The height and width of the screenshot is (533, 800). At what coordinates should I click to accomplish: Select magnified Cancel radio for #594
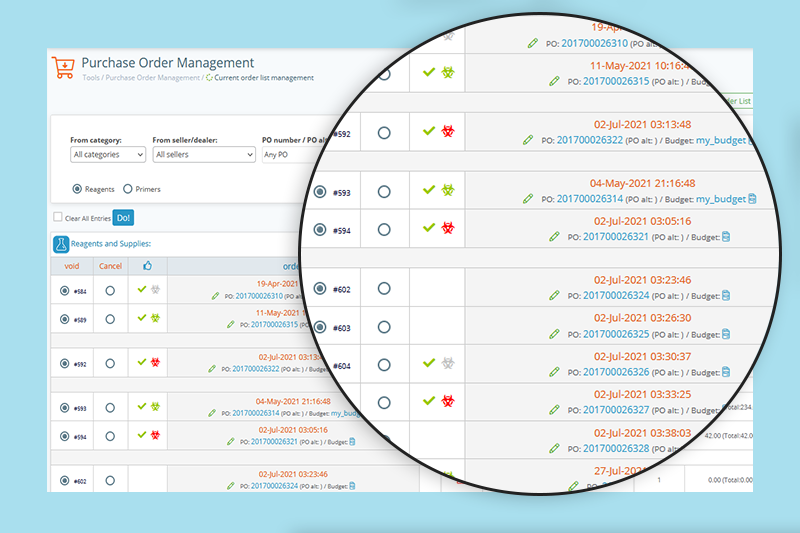[384, 230]
